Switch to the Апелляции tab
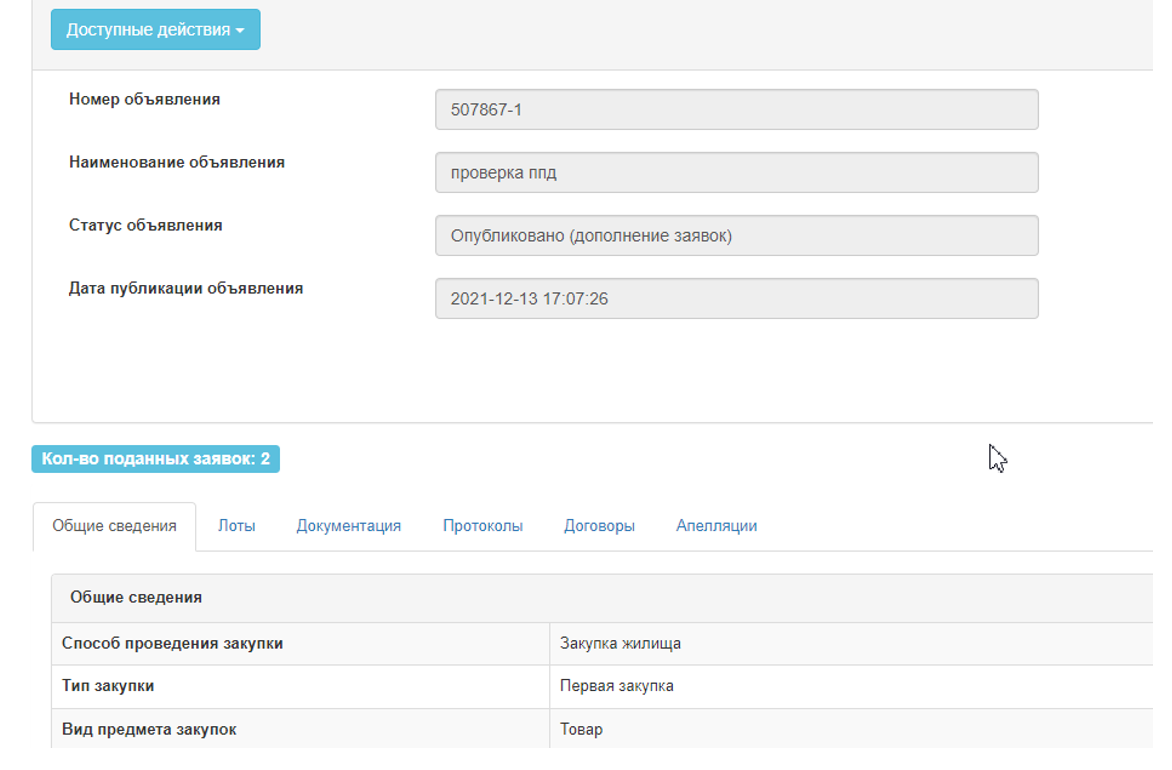The image size is (1172, 770). click(x=716, y=526)
